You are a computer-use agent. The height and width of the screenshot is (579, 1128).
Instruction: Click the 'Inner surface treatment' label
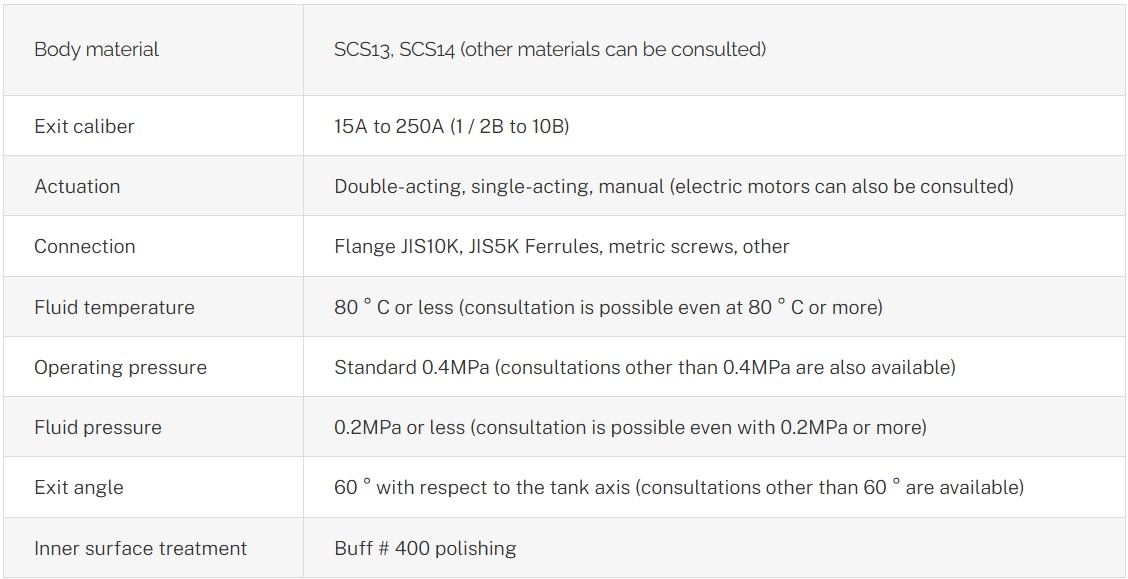click(x=140, y=548)
